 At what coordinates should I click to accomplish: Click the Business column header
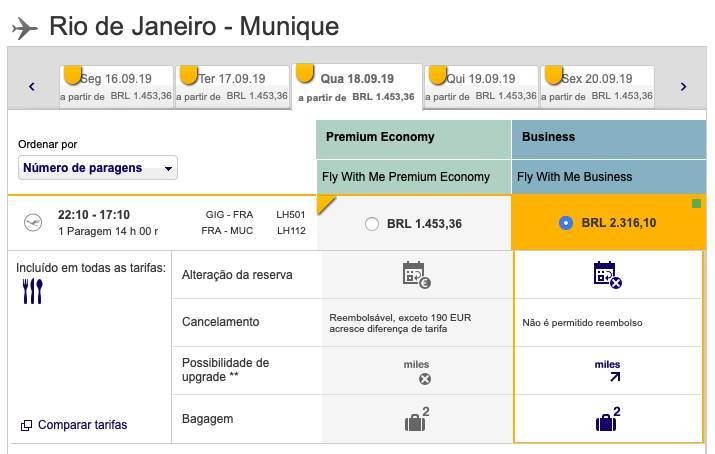tap(609, 139)
